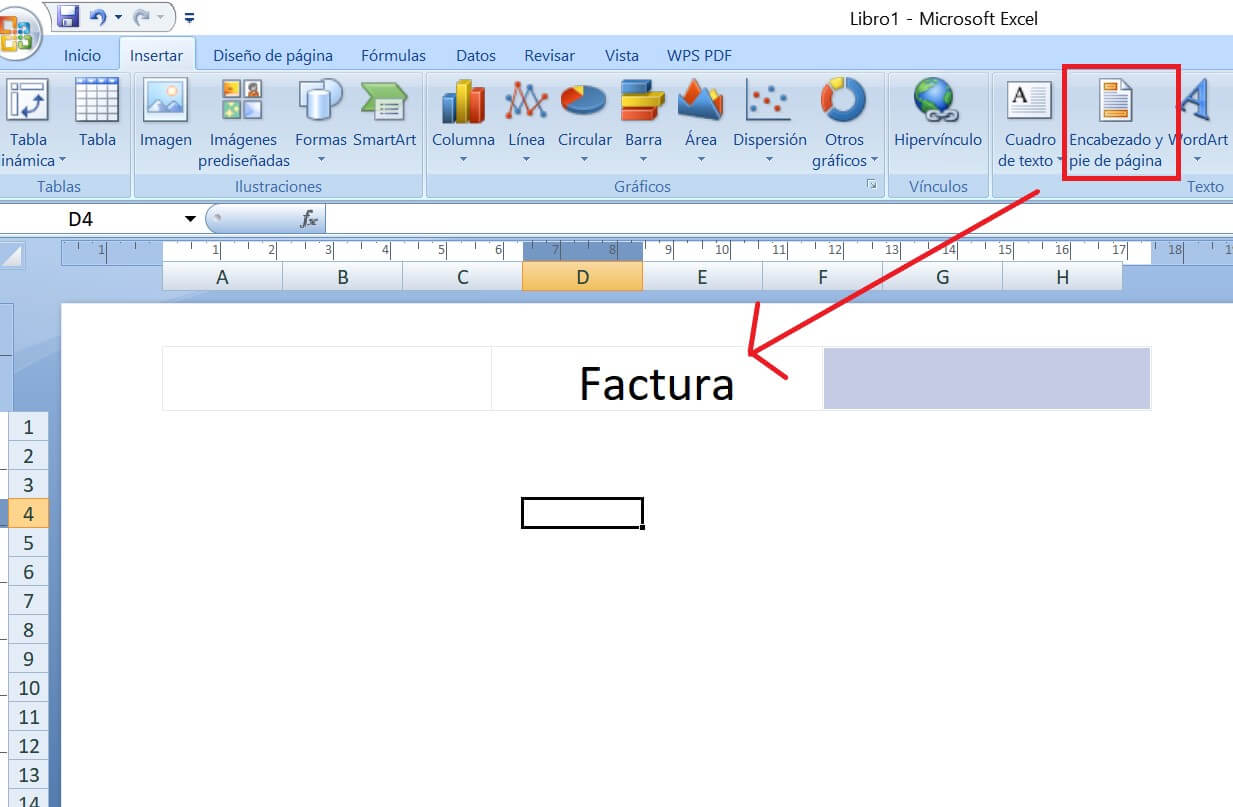Select the Insertar tab
The width and height of the screenshot is (1233, 807).
156,56
